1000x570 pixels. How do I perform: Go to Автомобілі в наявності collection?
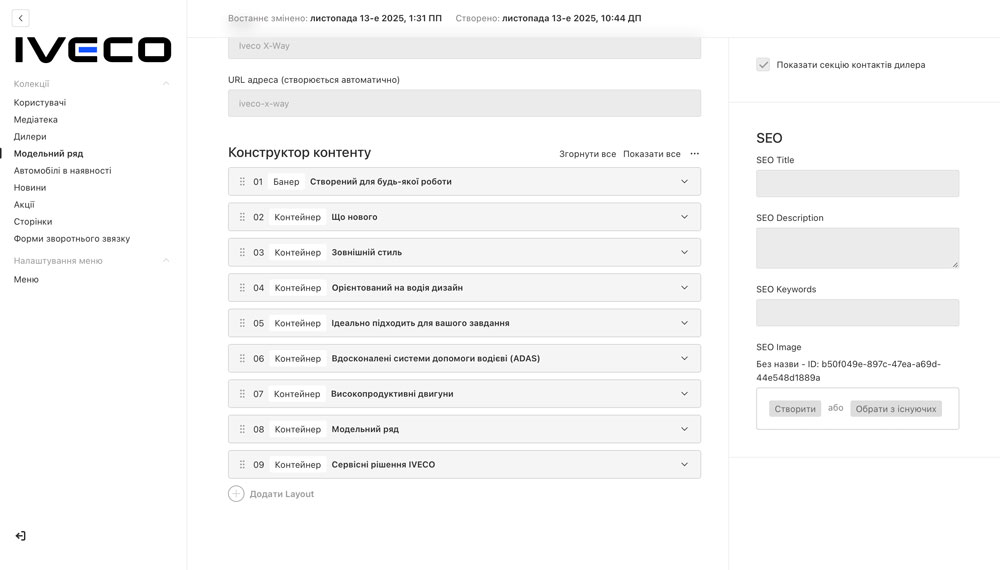click(x=62, y=171)
